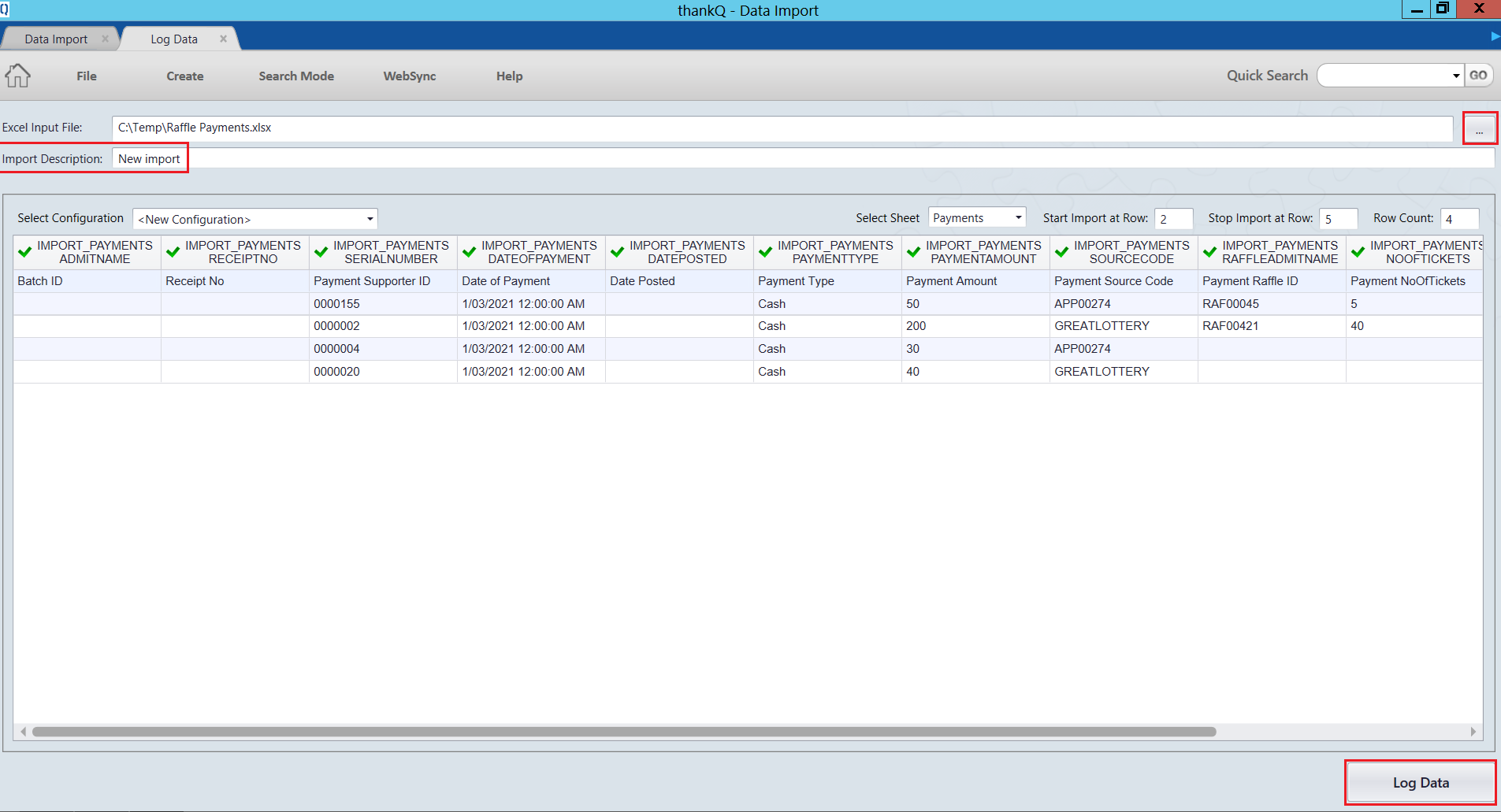The width and height of the screenshot is (1501, 812).
Task: Click the green check on PAYMENTTYPE column
Action: (x=766, y=252)
